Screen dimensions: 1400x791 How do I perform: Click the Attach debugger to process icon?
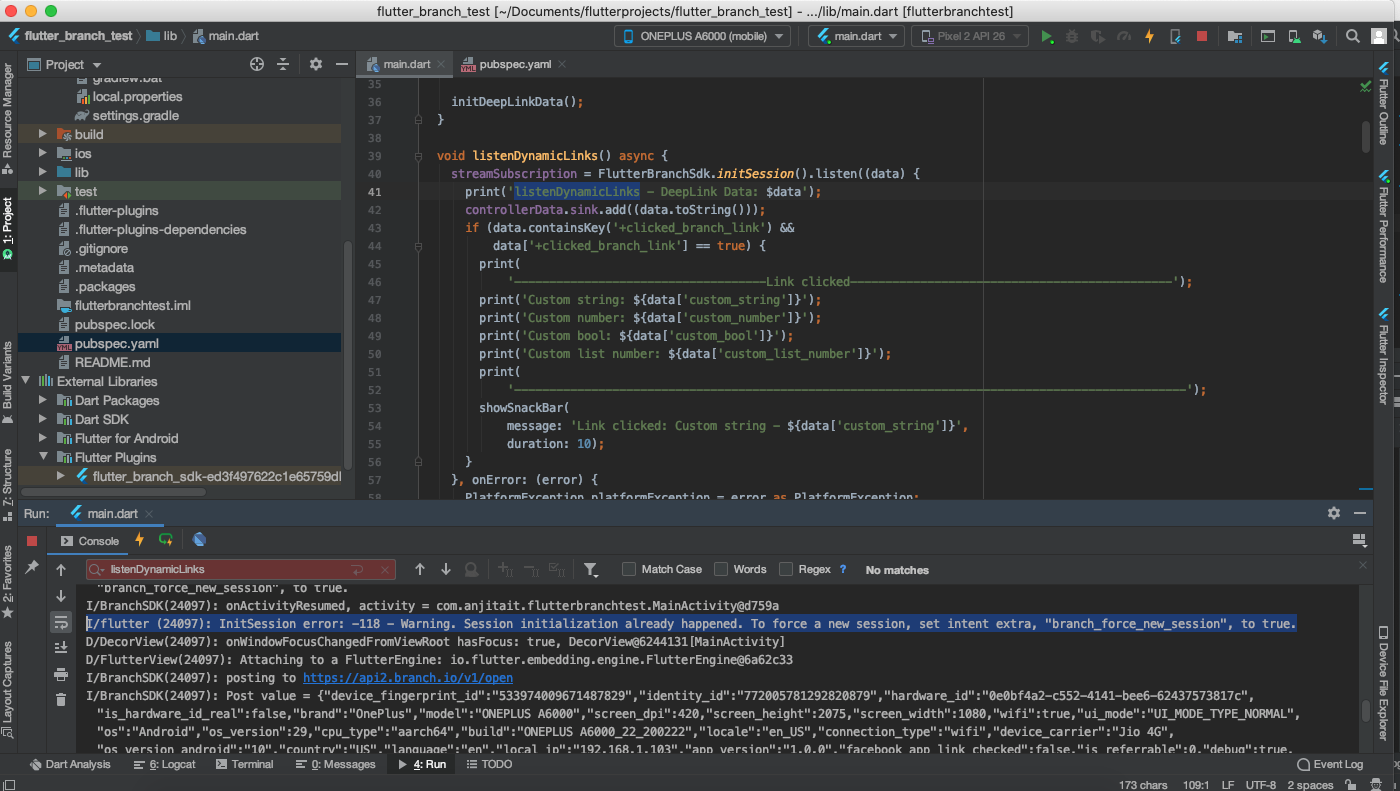[x=1175, y=36]
